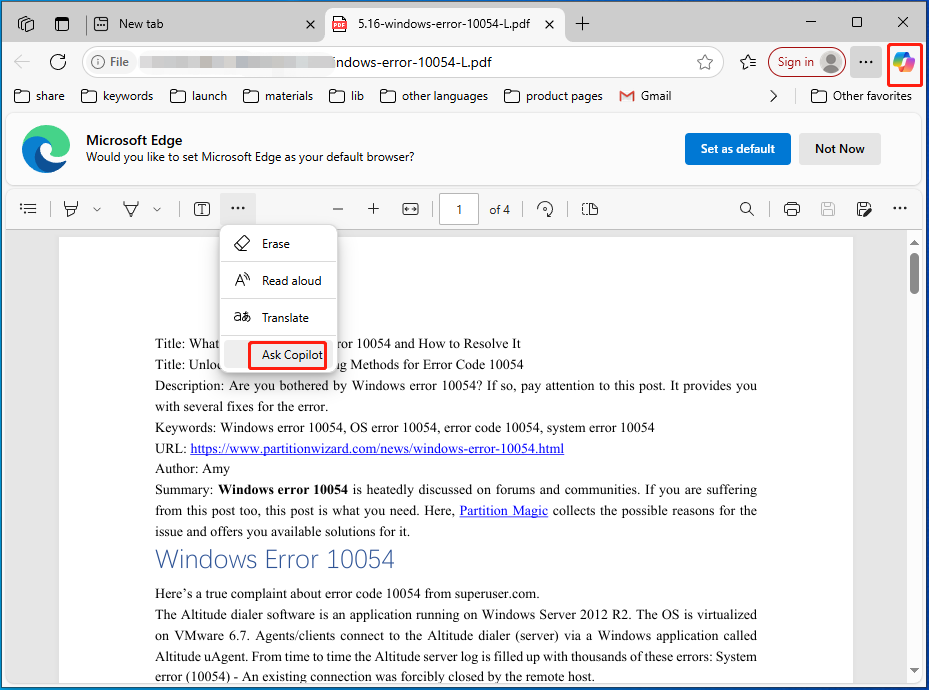Image resolution: width=929 pixels, height=690 pixels.
Task: Search within the PDF document
Action: point(747,209)
